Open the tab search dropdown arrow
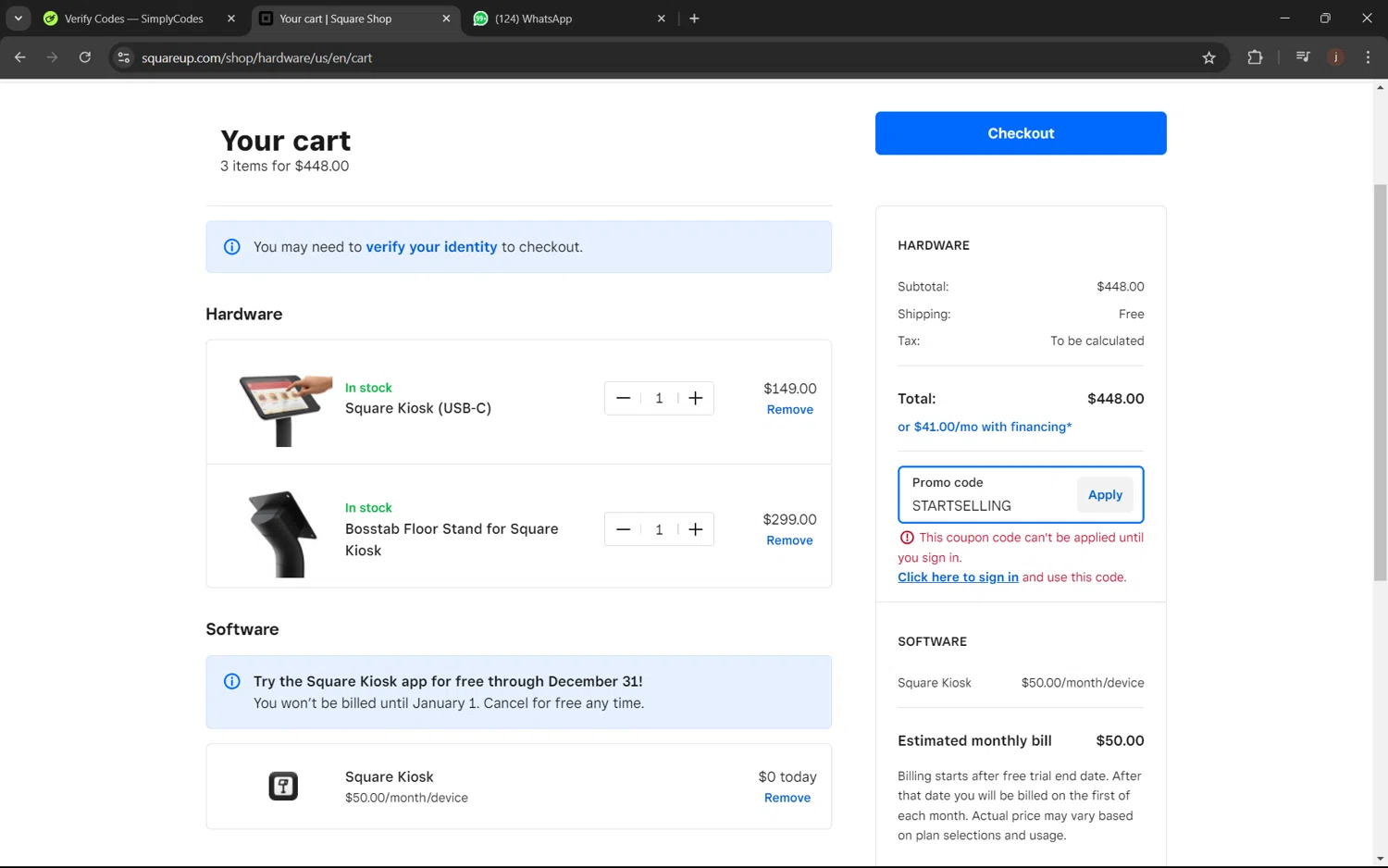The height and width of the screenshot is (868, 1388). pyautogui.click(x=18, y=19)
